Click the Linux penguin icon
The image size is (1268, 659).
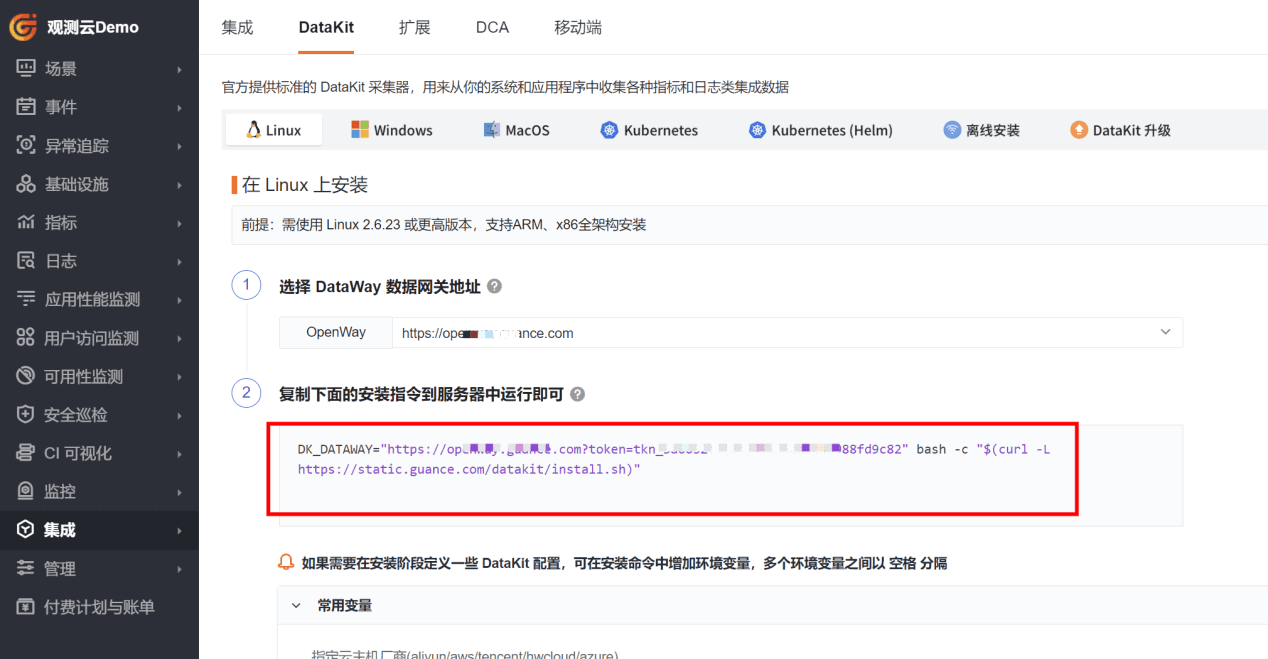coord(253,130)
